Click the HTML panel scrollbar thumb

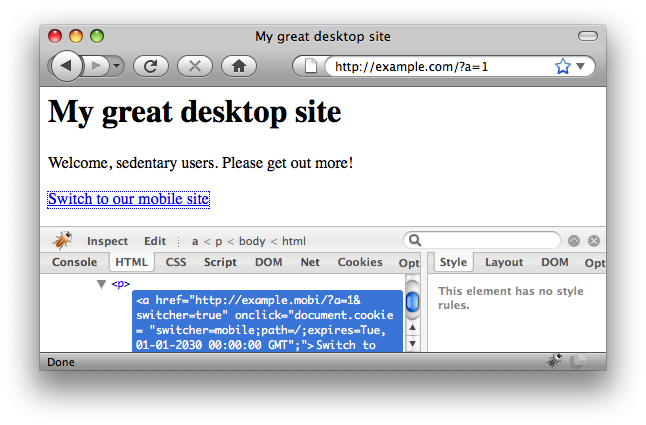pos(412,302)
